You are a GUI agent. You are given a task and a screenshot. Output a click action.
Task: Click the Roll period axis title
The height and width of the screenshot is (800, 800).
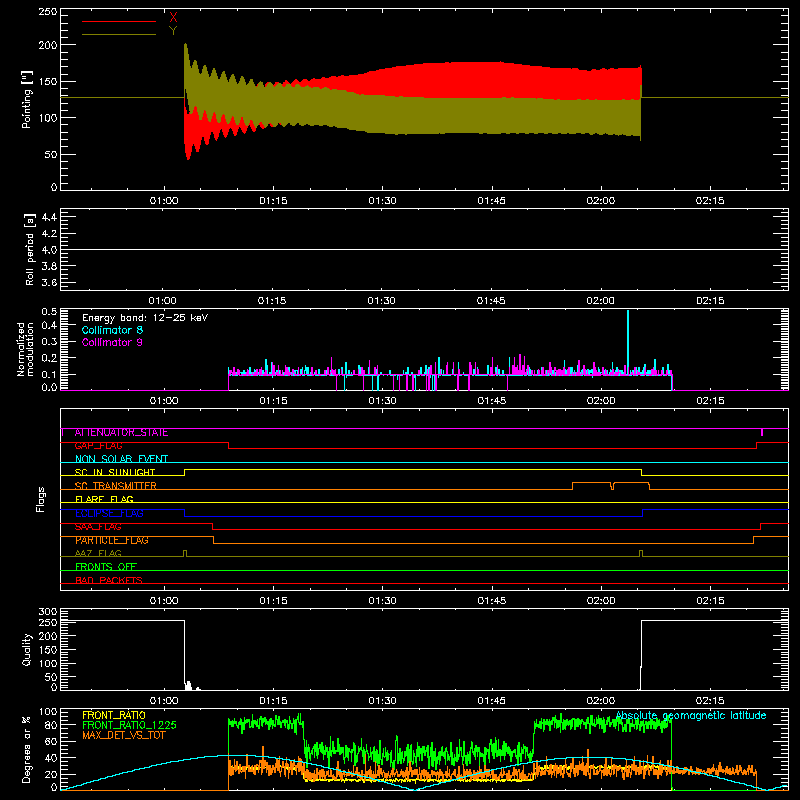(x=30, y=249)
